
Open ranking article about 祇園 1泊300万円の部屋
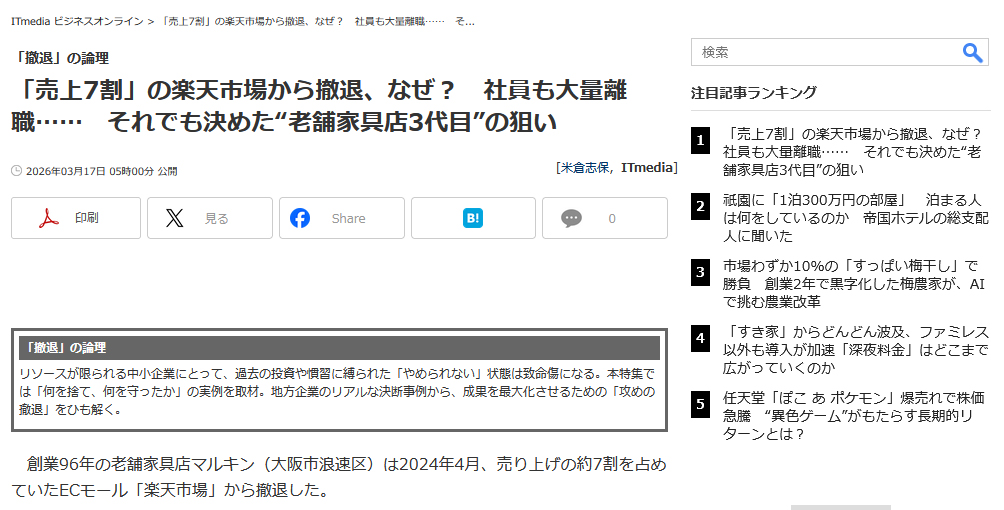tap(855, 218)
